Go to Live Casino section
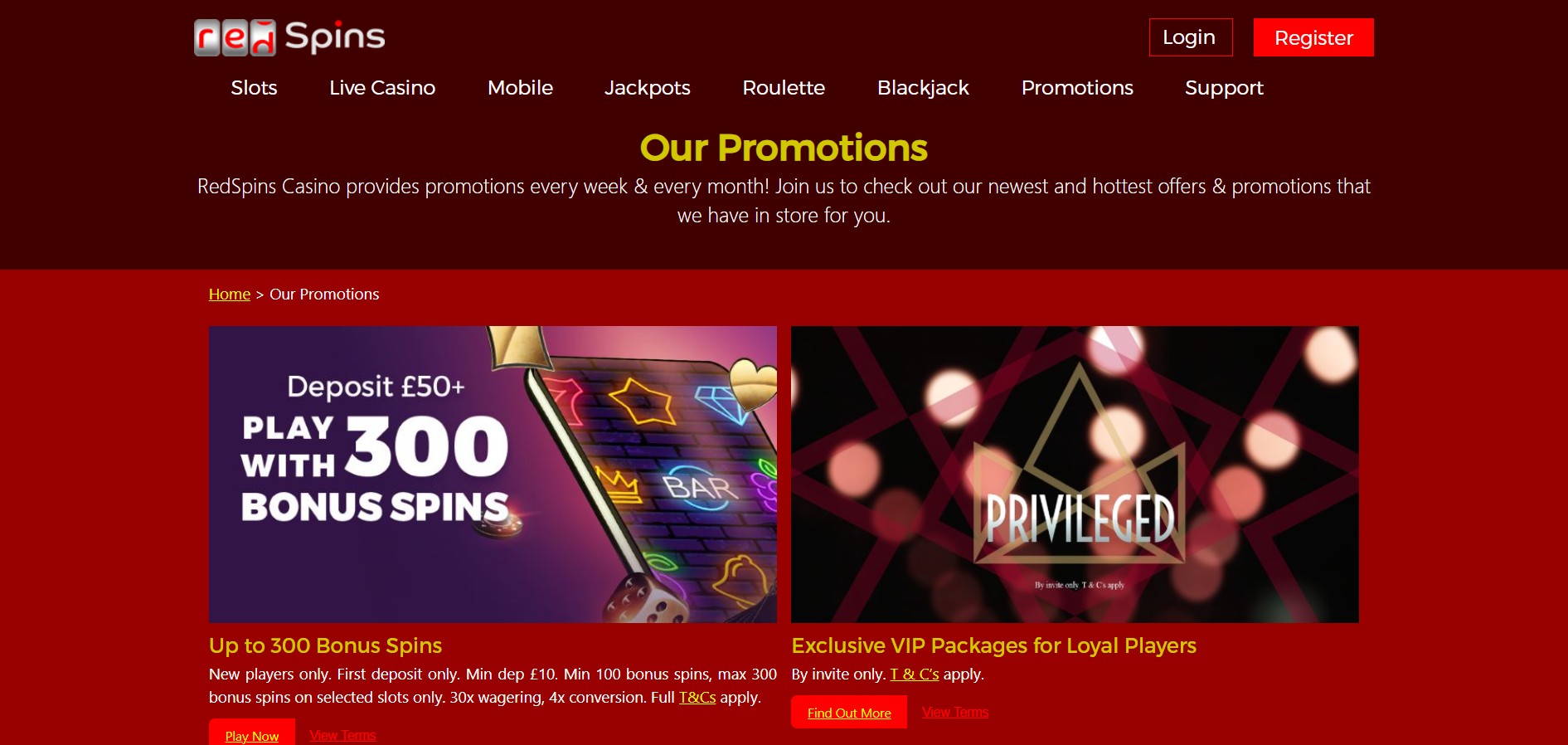 (x=382, y=88)
